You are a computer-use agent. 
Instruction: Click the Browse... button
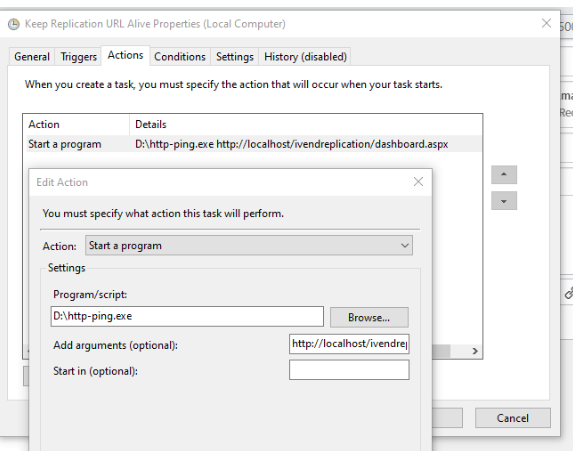click(369, 317)
